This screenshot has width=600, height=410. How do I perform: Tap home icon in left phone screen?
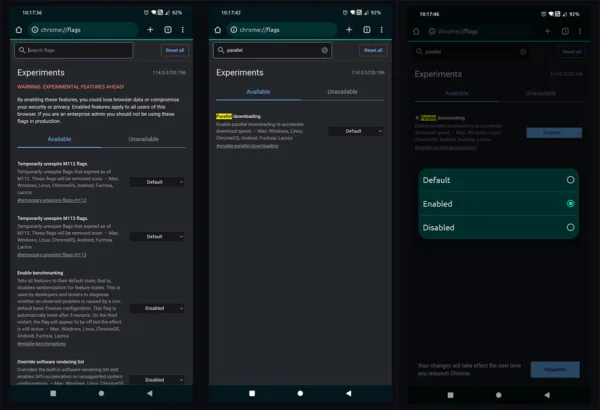(19, 29)
